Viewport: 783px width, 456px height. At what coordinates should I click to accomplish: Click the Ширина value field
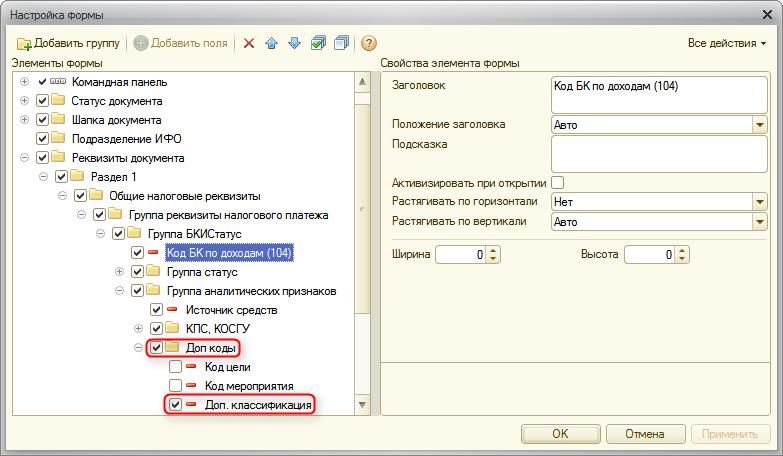(x=461, y=255)
